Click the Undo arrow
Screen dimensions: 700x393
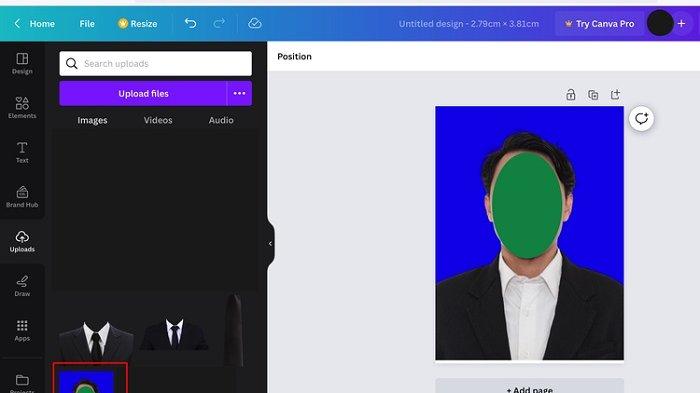(x=190, y=23)
